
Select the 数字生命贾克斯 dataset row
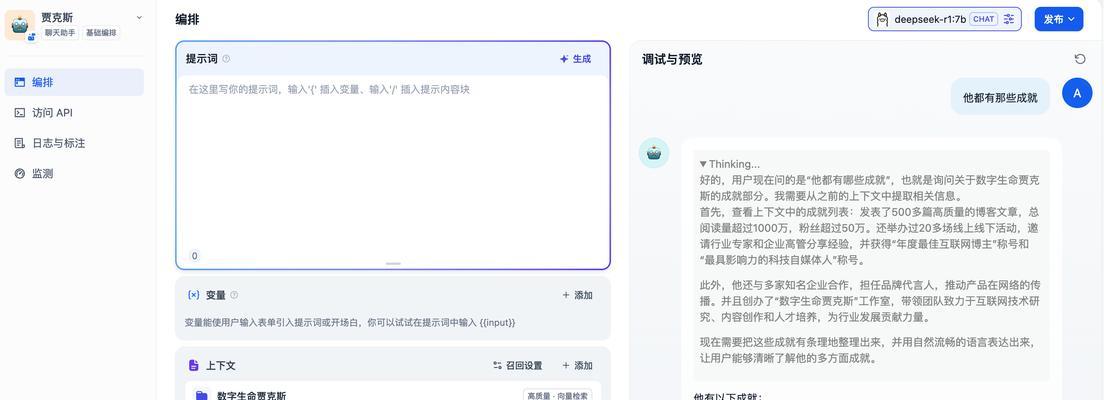tap(393, 393)
